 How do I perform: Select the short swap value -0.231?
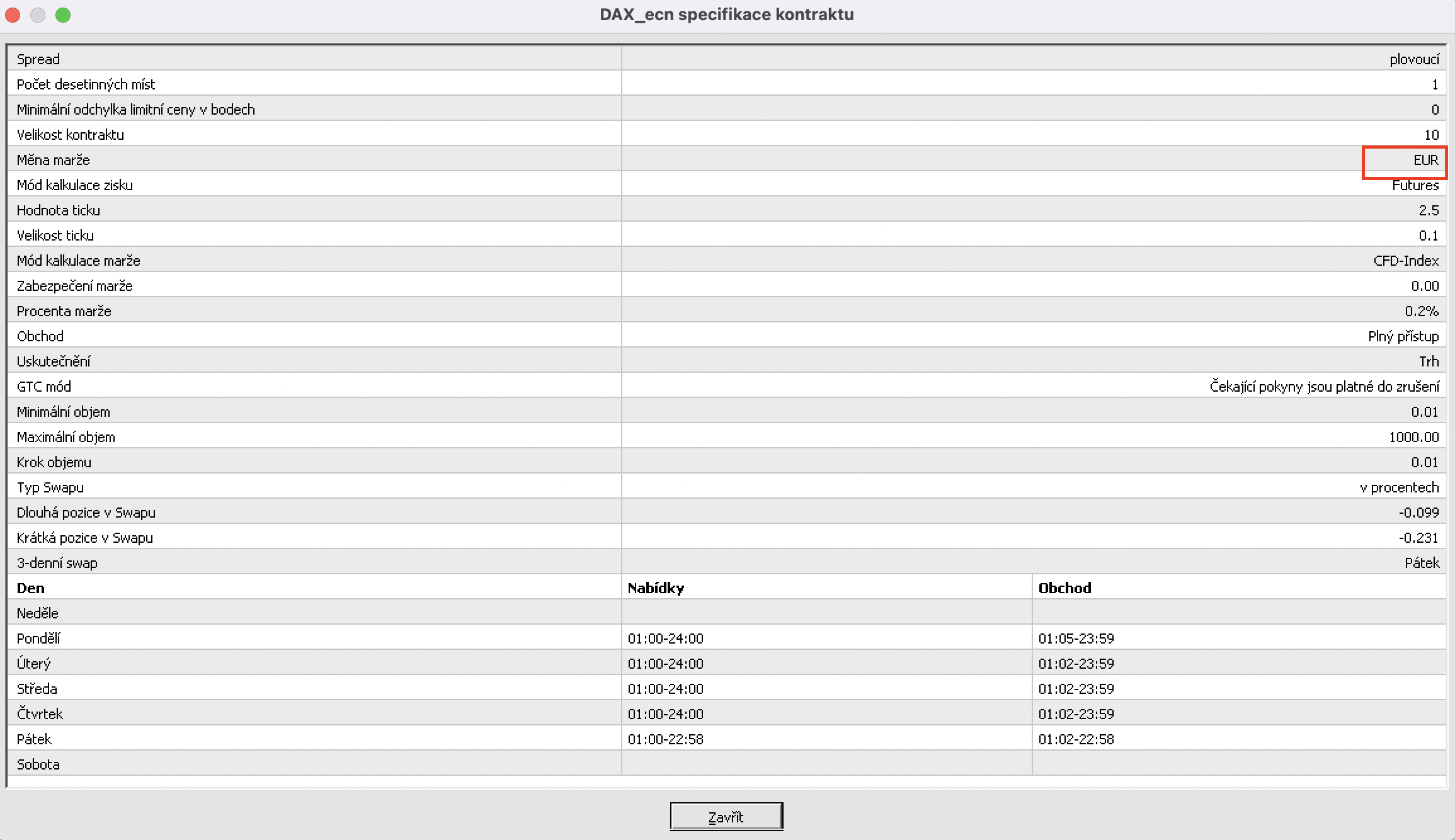click(x=1419, y=538)
